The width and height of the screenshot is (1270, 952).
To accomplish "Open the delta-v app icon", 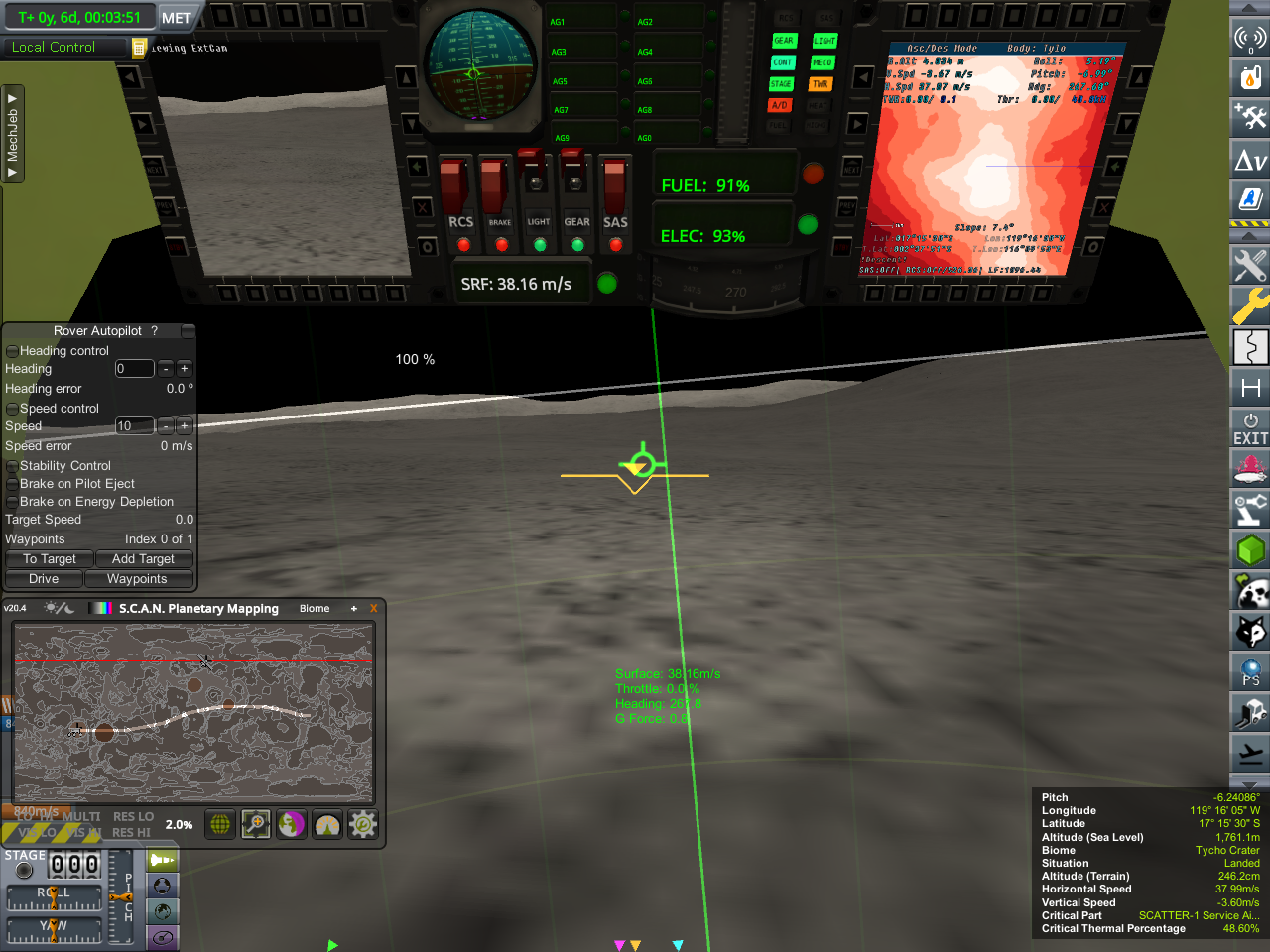I will (1250, 159).
